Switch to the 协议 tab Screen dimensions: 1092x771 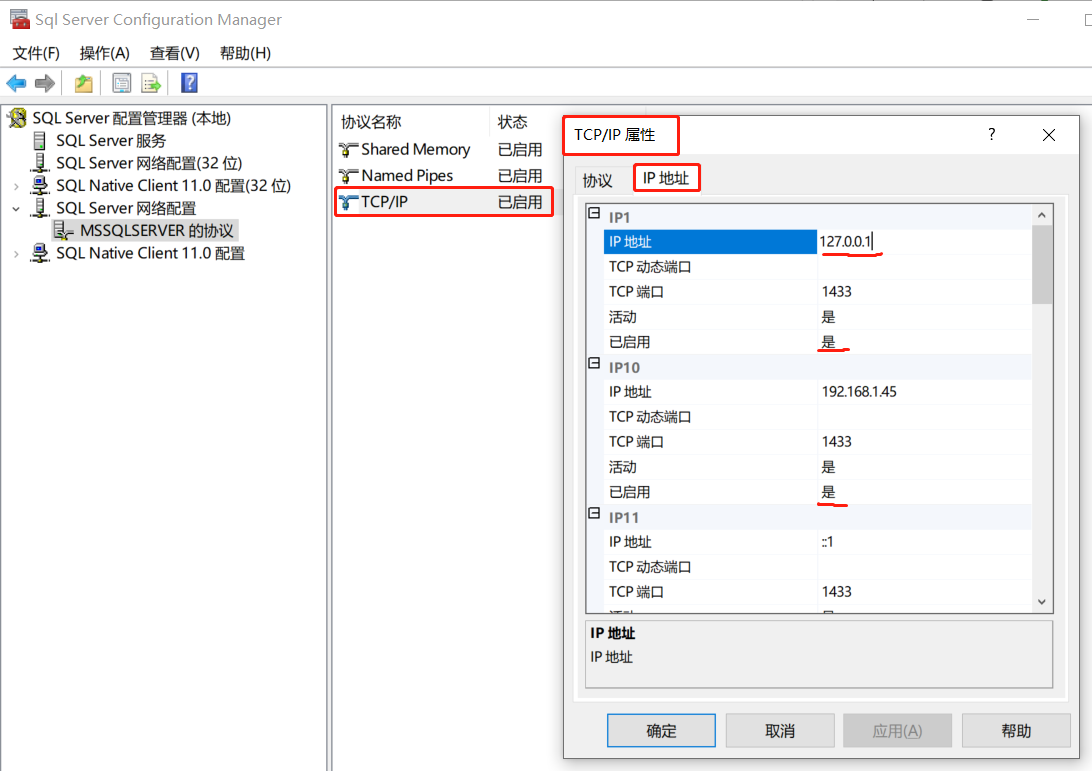pos(597,180)
